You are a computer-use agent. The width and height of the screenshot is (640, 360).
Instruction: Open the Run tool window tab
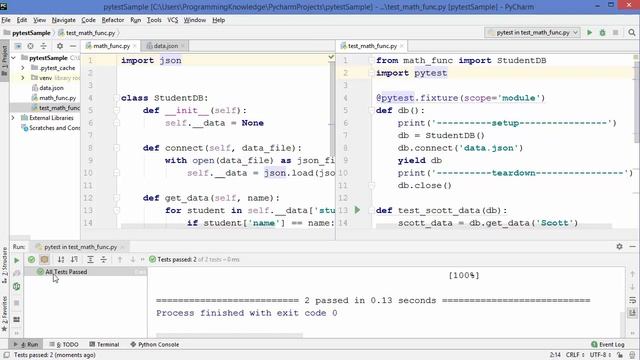(x=26, y=344)
